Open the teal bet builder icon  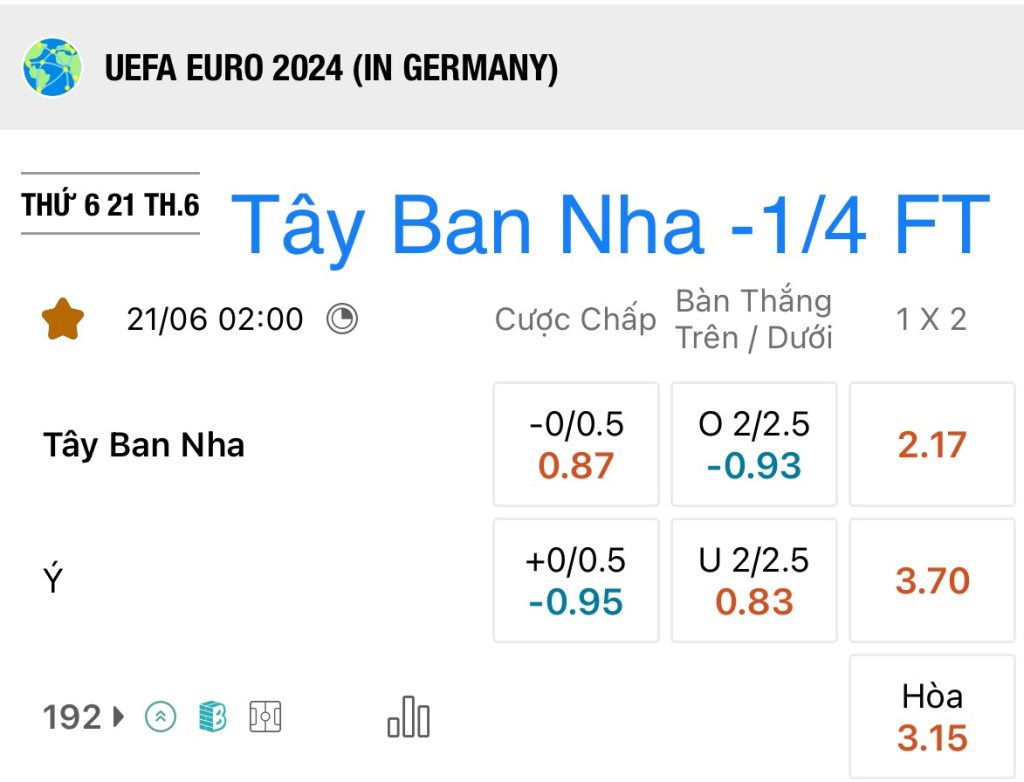click(212, 717)
